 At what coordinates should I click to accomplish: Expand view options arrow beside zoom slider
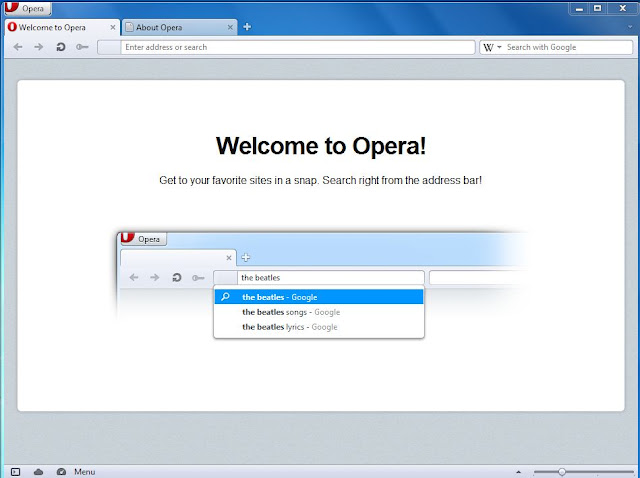[x=518, y=472]
